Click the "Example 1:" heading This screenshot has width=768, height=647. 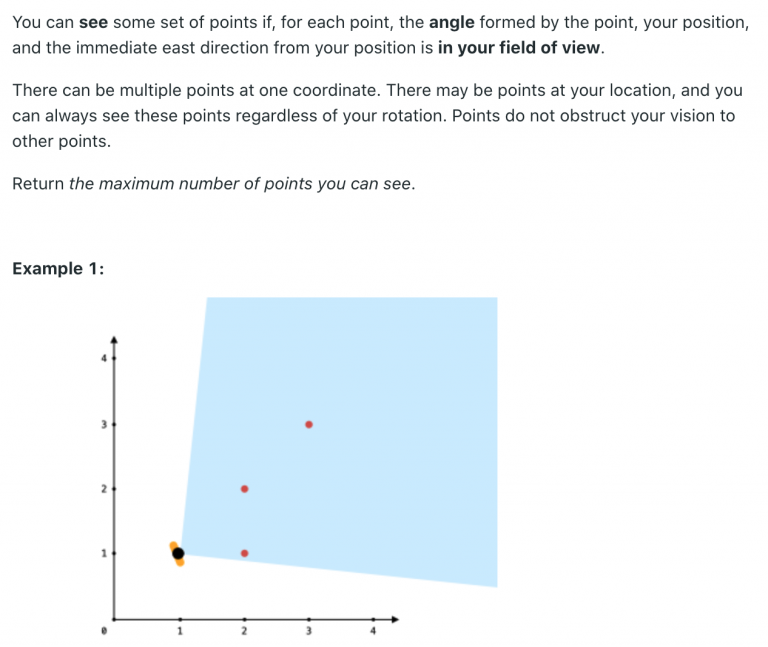pos(58,269)
